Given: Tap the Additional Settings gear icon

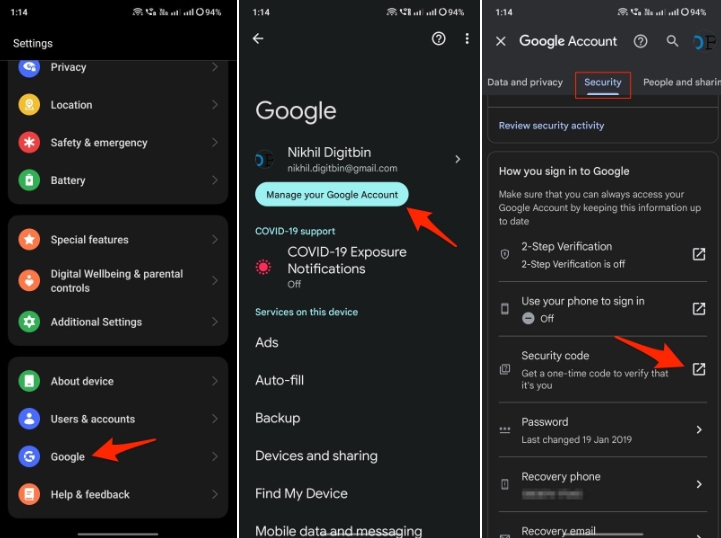Looking at the screenshot, I should 29,322.
